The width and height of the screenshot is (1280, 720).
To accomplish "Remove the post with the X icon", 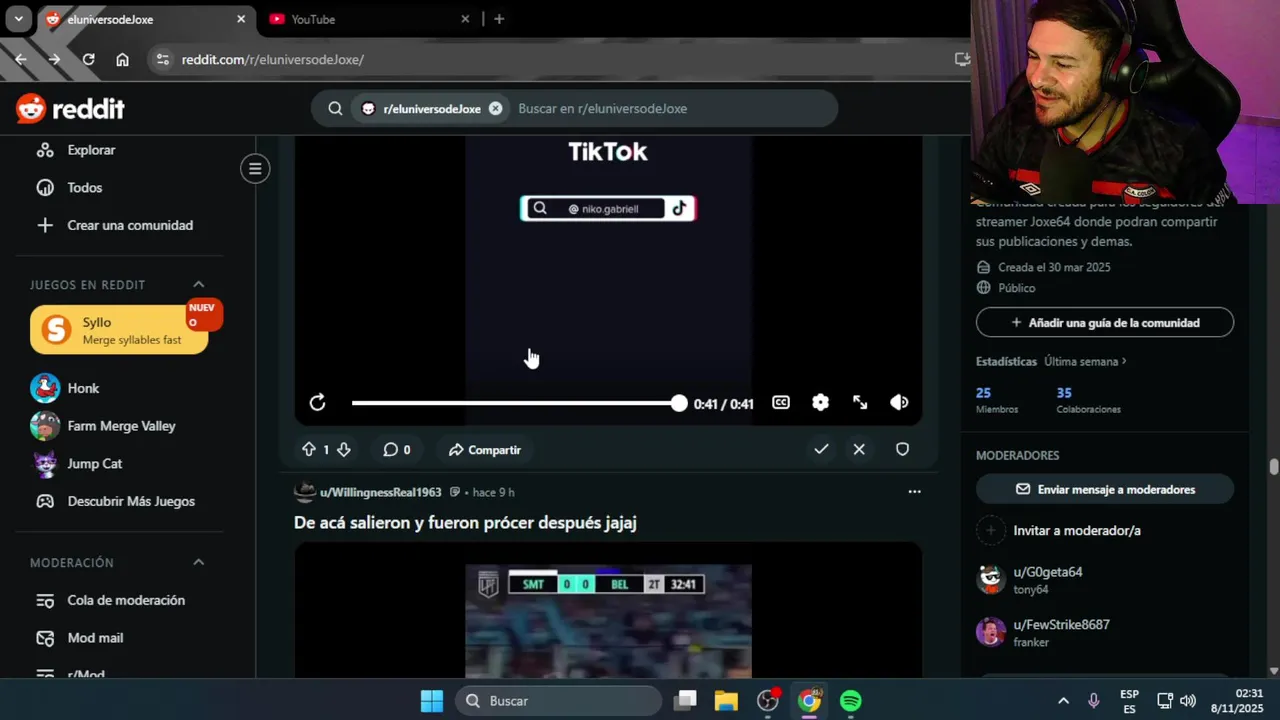I will click(859, 450).
